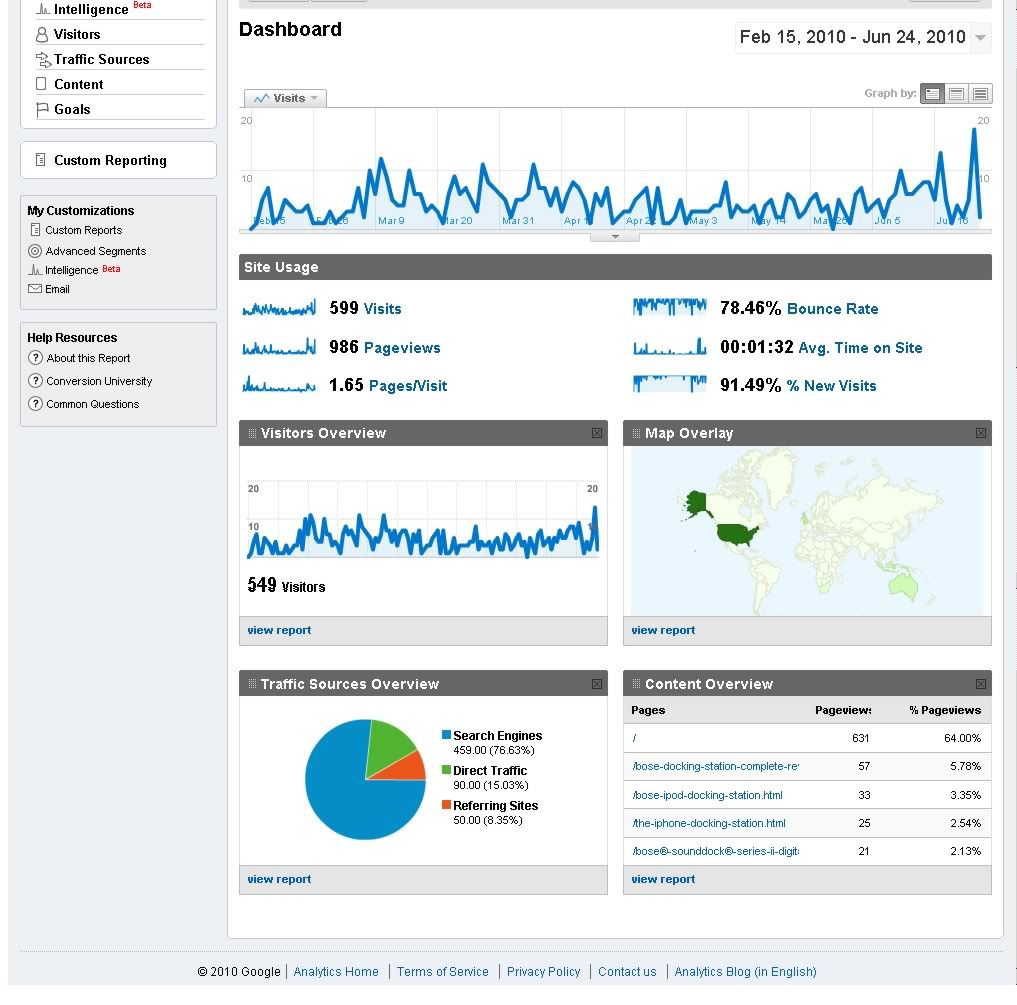The width and height of the screenshot is (1017, 1005).
Task: Open the Content menu item
Action: click(x=79, y=85)
